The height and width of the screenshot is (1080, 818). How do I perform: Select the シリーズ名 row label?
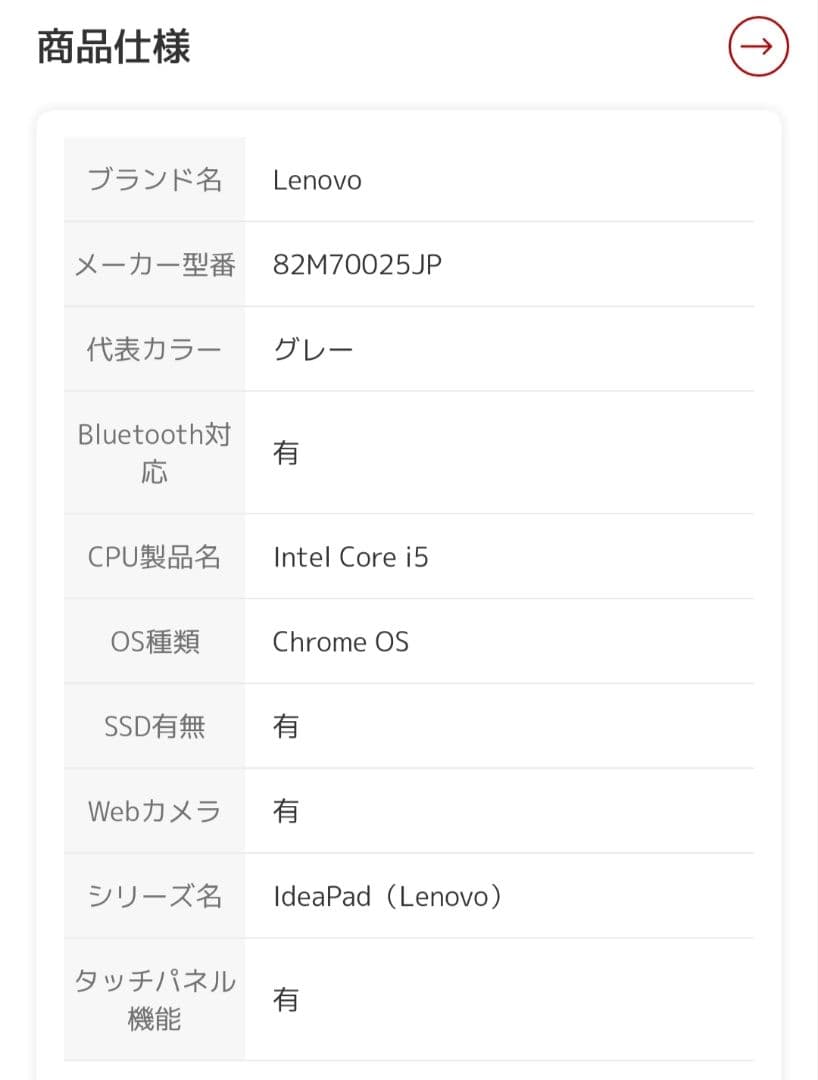coord(154,896)
